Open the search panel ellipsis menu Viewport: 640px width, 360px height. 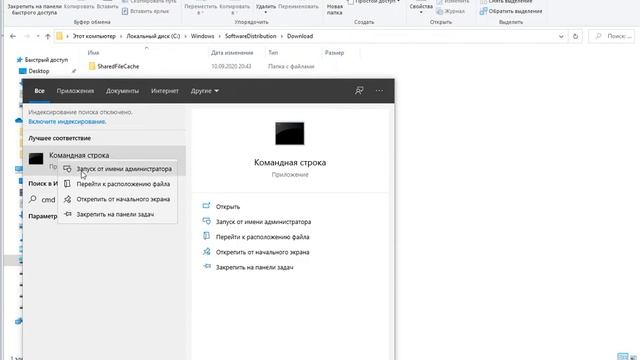coord(379,91)
